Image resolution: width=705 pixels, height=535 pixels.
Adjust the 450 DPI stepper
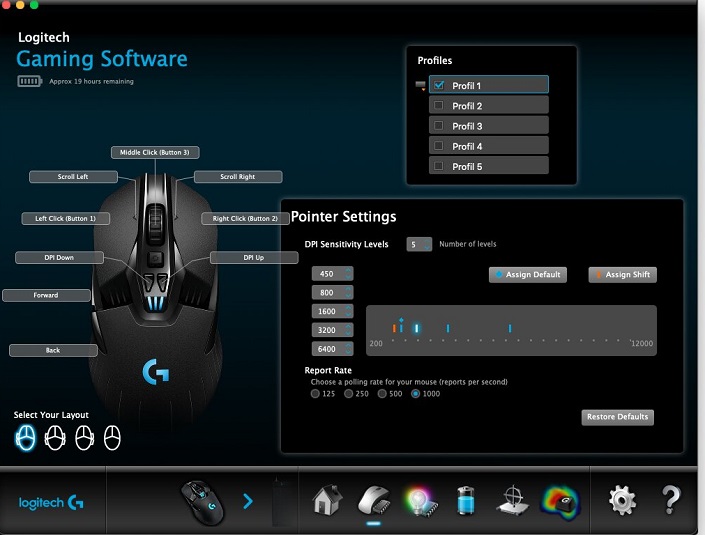348,274
